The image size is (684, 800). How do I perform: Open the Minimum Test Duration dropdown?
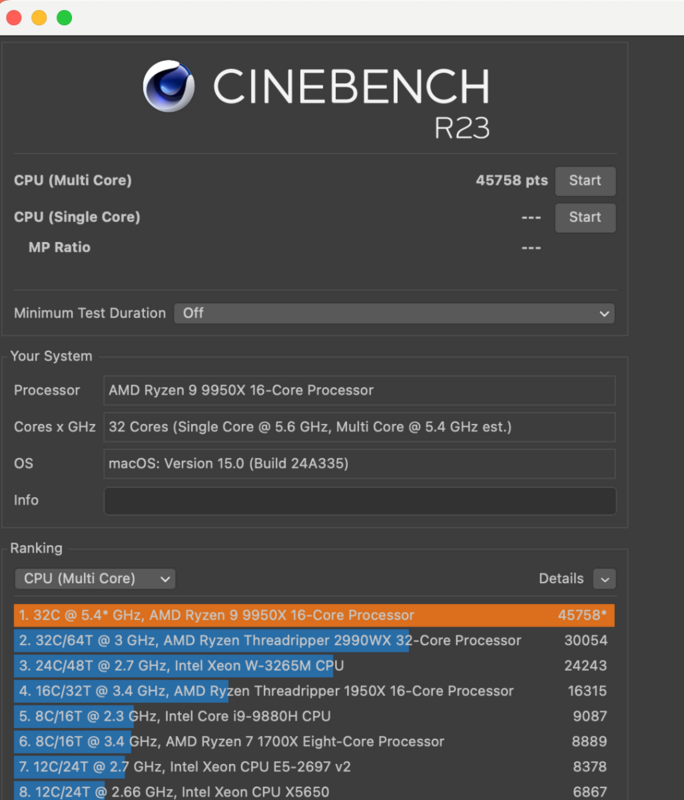coord(394,313)
